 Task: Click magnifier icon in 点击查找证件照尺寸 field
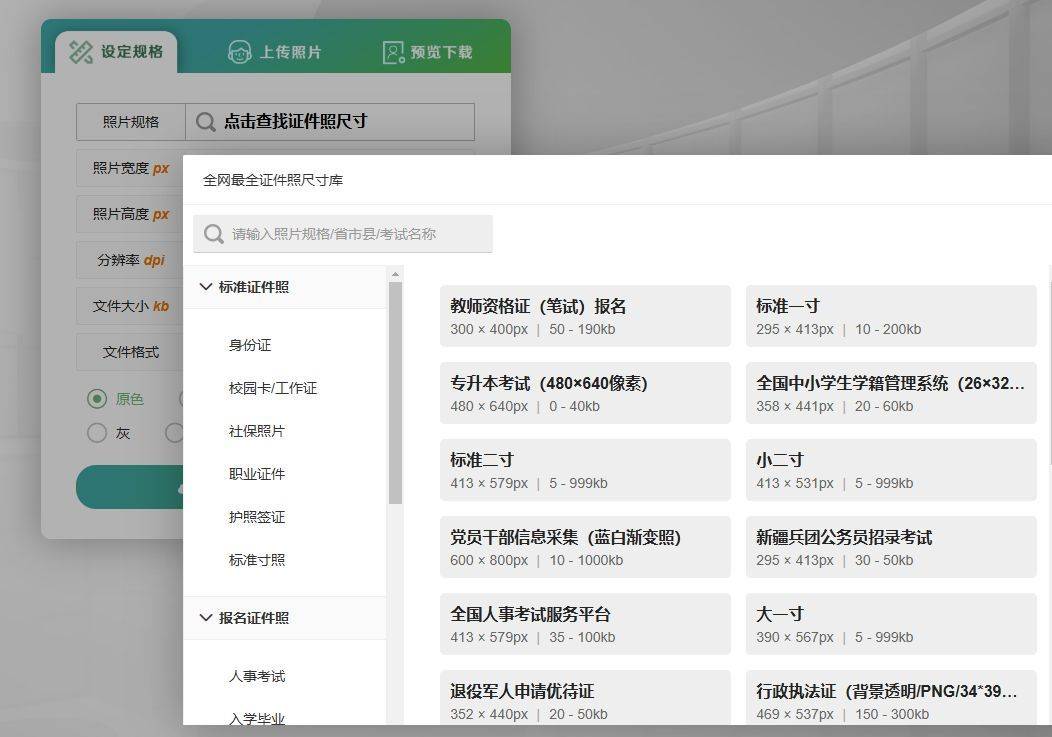click(x=205, y=121)
